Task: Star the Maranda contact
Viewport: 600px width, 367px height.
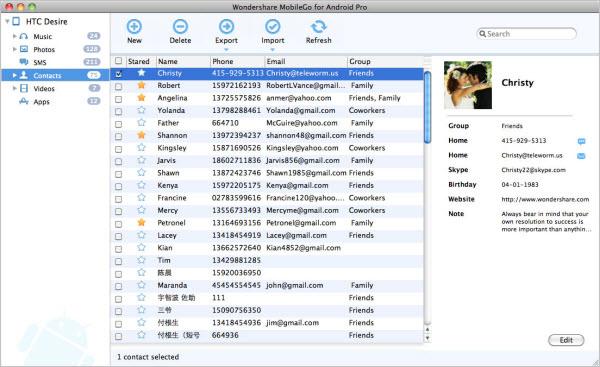Action: (x=142, y=285)
